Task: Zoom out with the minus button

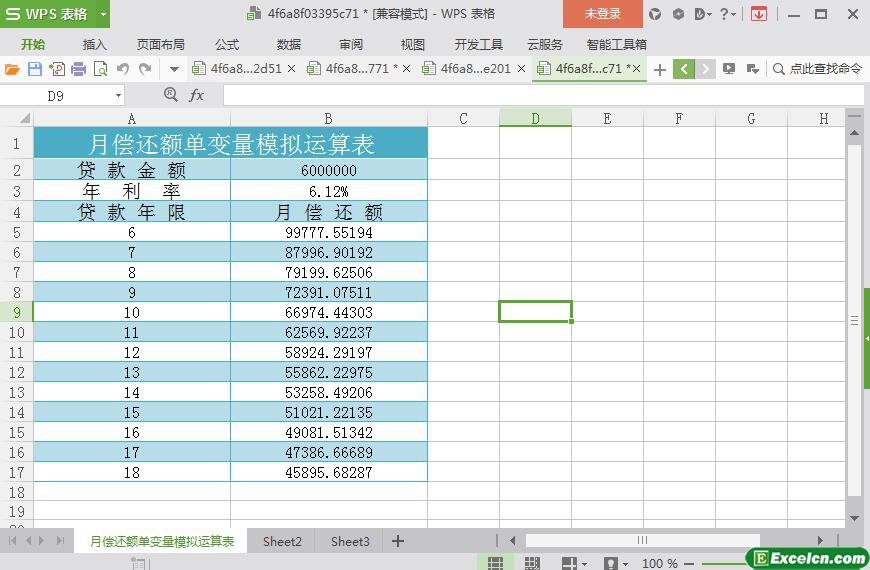Action: pyautogui.click(x=690, y=563)
